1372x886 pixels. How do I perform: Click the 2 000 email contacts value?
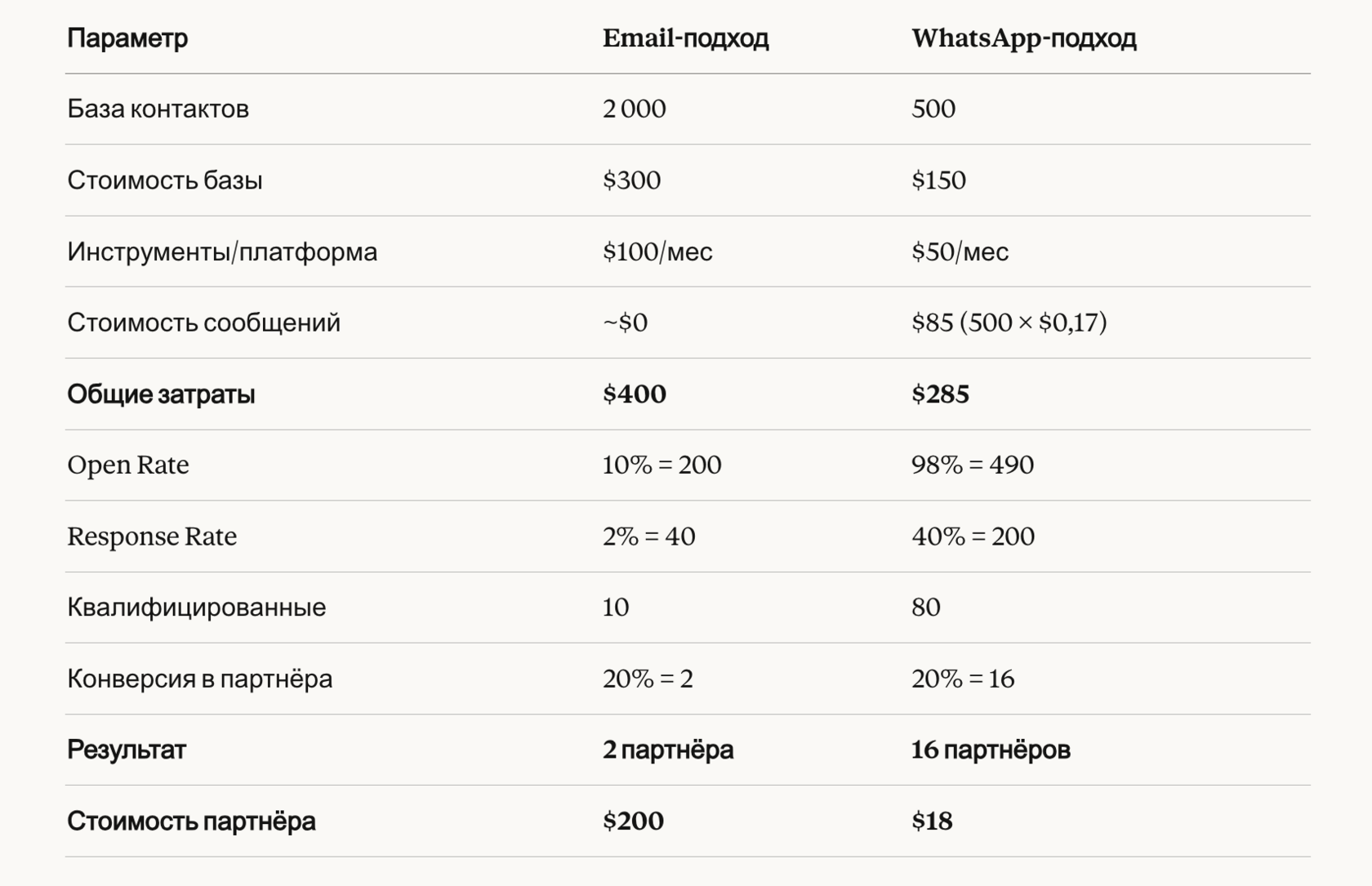click(x=634, y=109)
